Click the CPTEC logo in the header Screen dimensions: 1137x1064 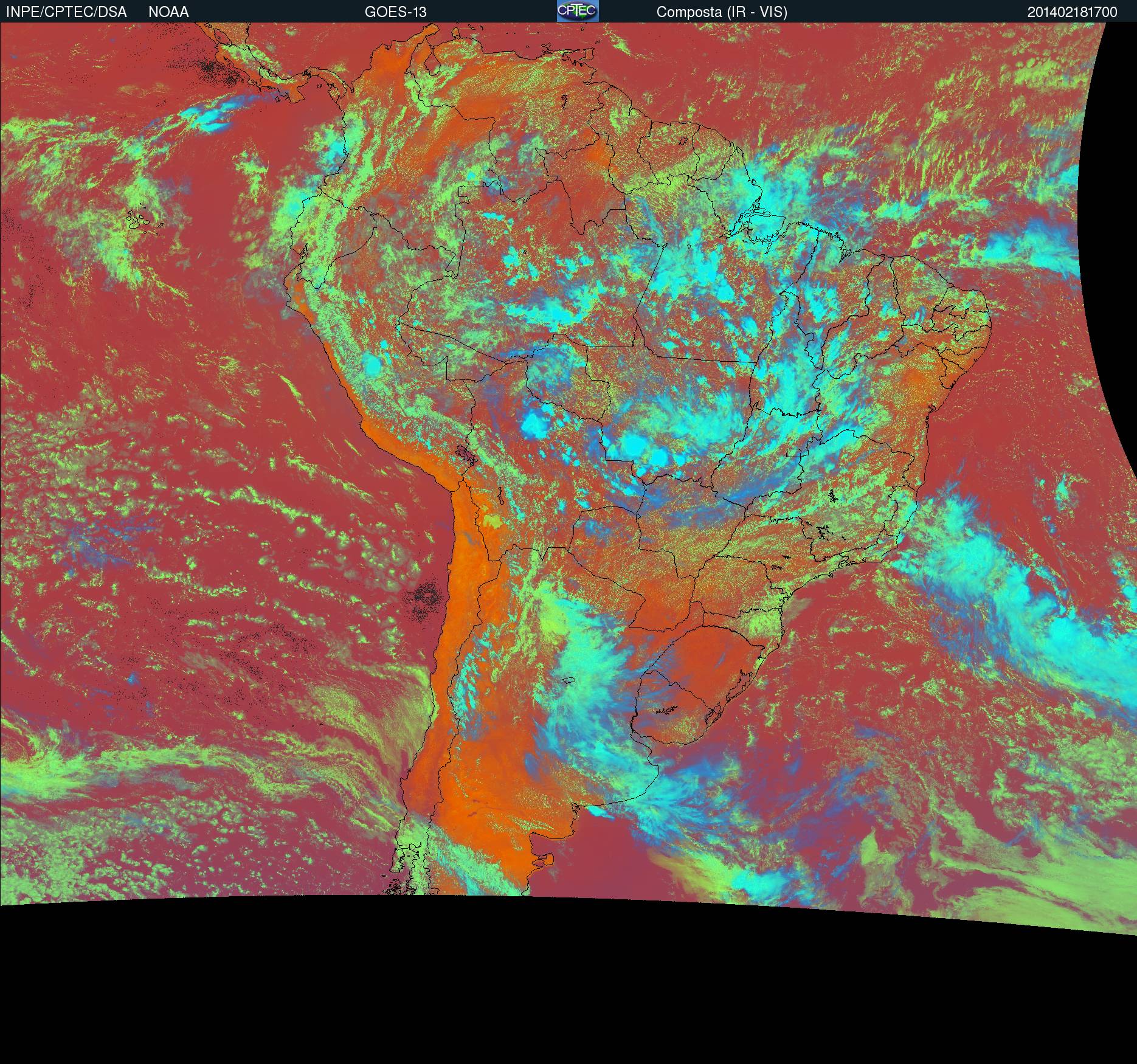click(578, 11)
